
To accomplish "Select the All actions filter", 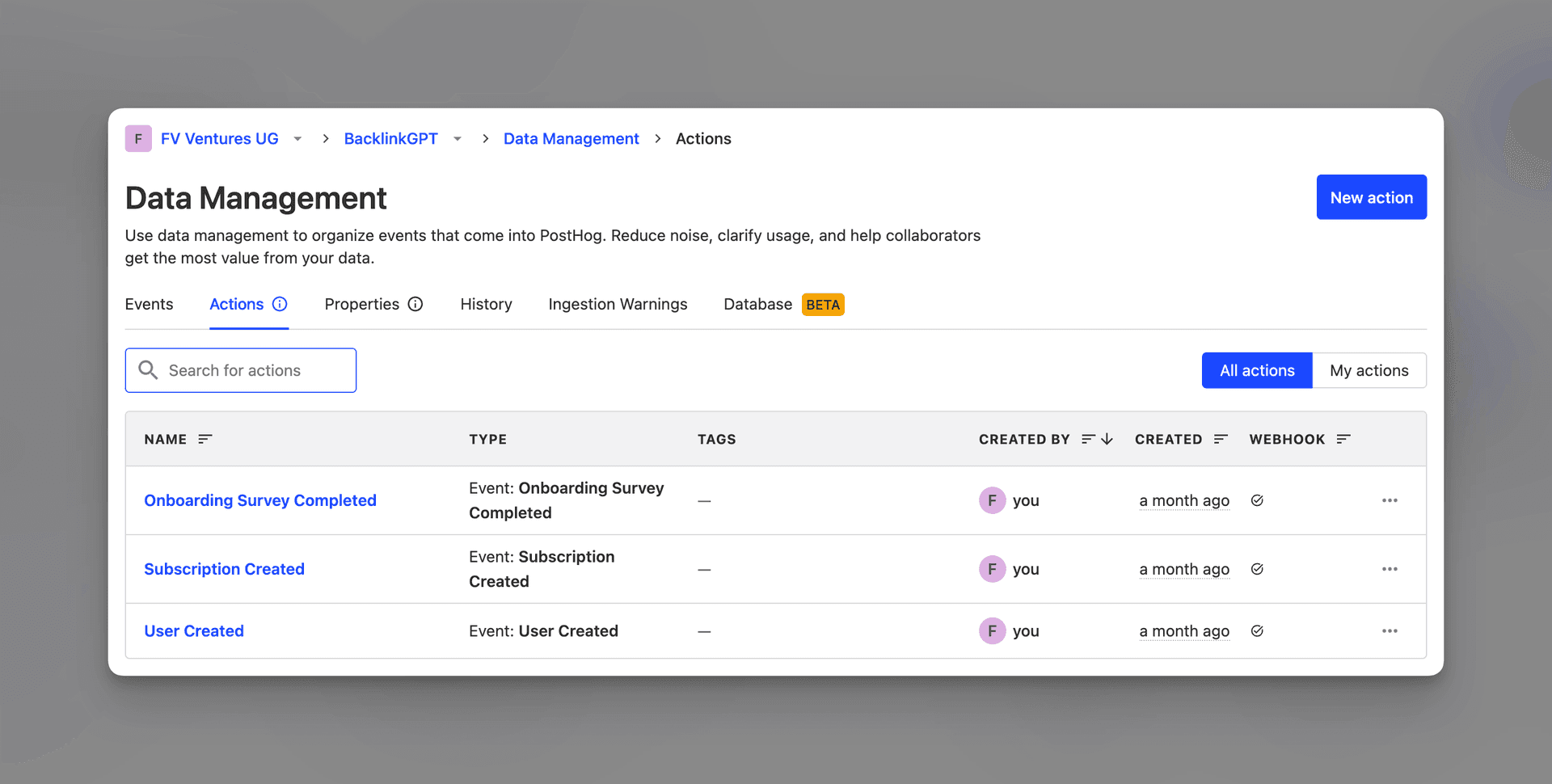I will 1256,370.
